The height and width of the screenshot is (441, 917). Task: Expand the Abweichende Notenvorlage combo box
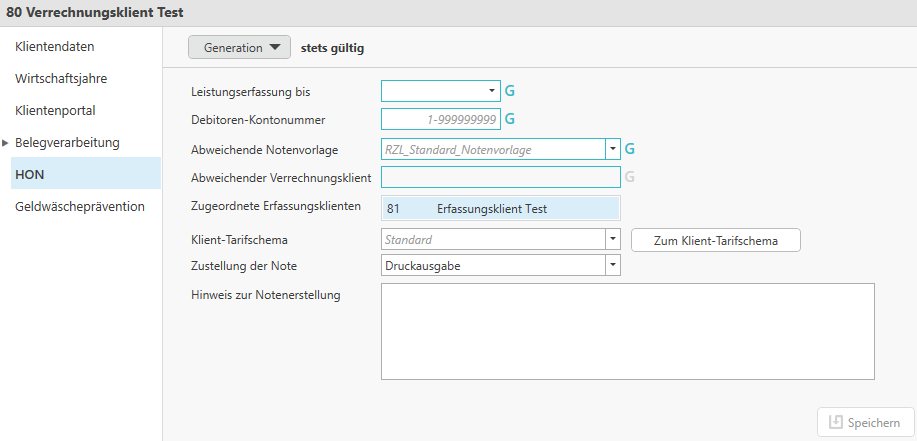pyautogui.click(x=612, y=149)
